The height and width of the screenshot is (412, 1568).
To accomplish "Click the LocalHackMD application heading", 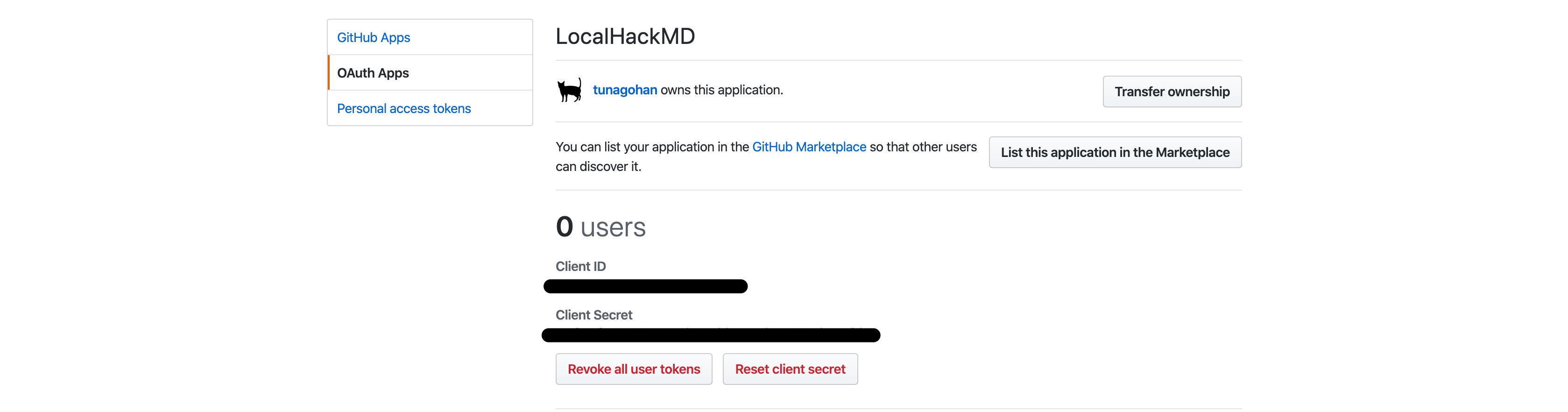I will pyautogui.click(x=625, y=36).
